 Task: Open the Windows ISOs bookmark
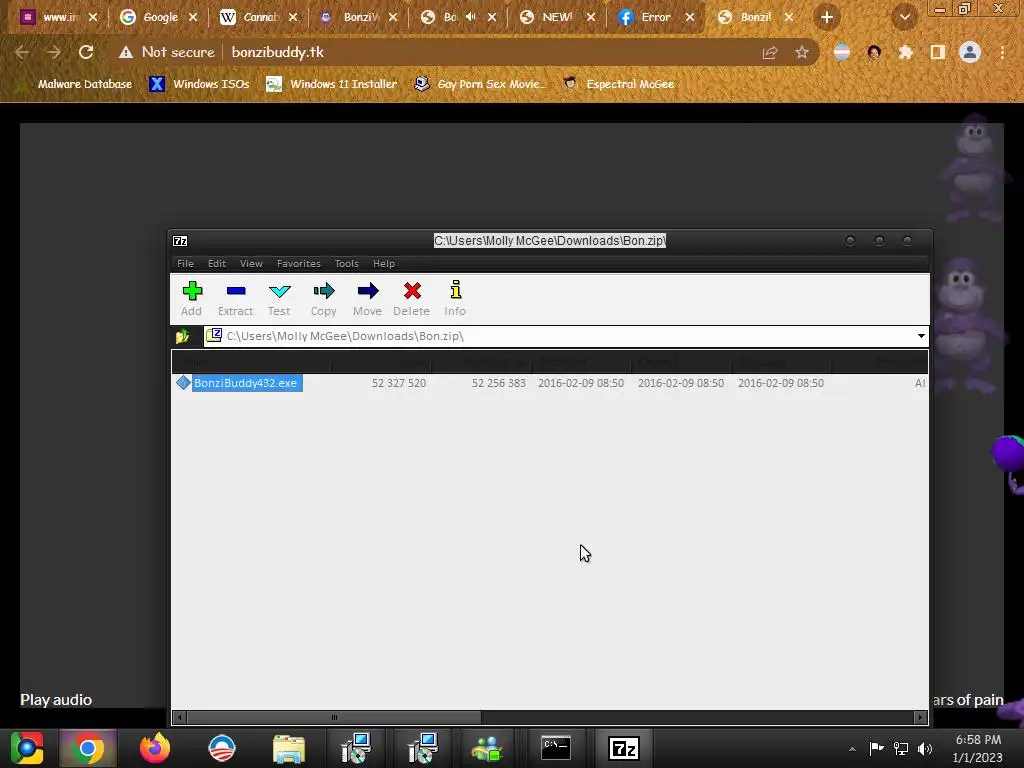[x=199, y=84]
